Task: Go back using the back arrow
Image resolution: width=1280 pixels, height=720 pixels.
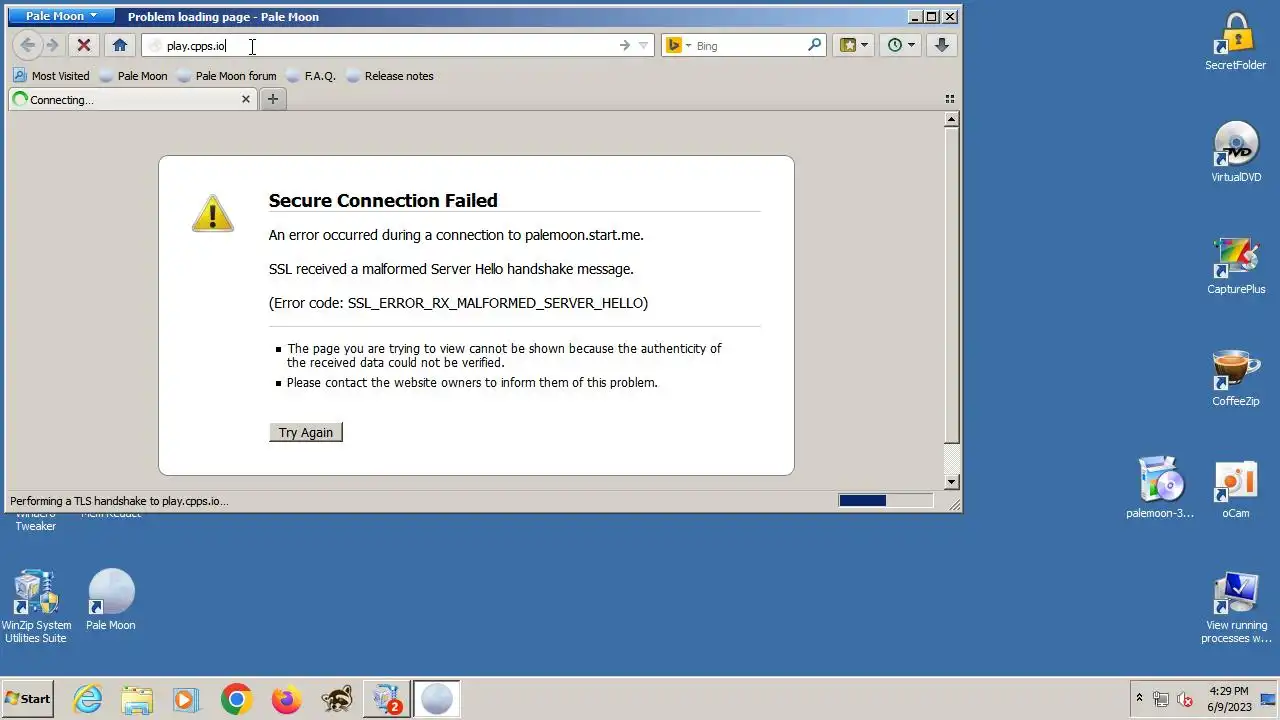Action: [x=28, y=45]
